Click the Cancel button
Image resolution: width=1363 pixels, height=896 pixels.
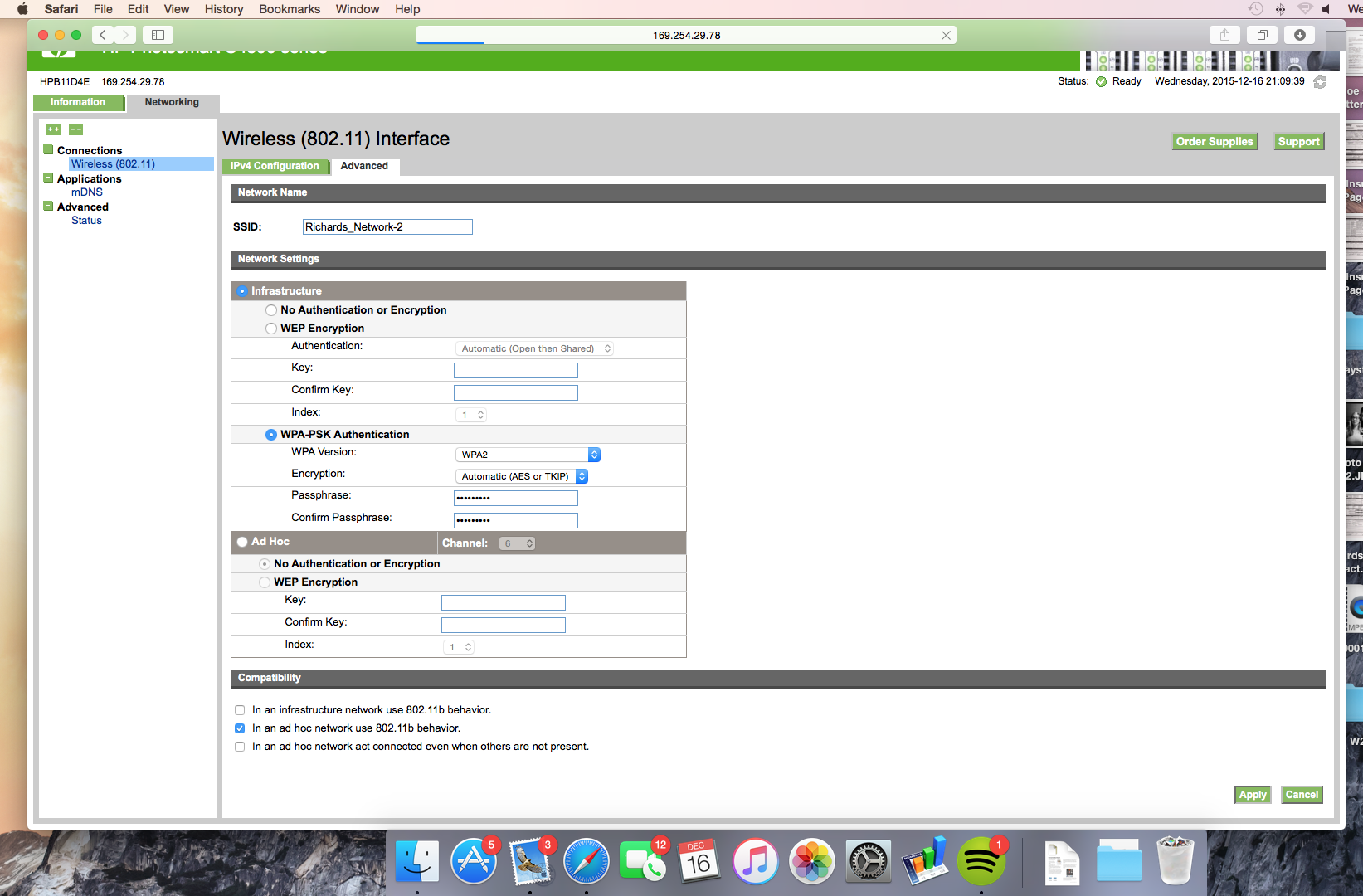(x=1302, y=795)
